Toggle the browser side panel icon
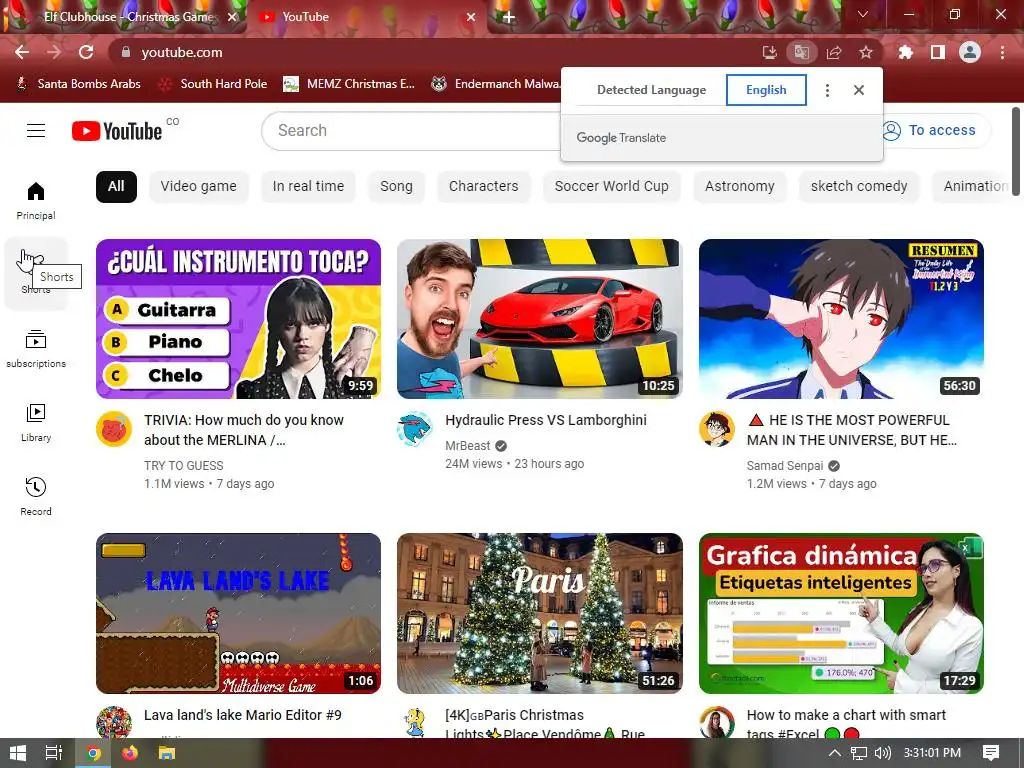 pos(937,52)
